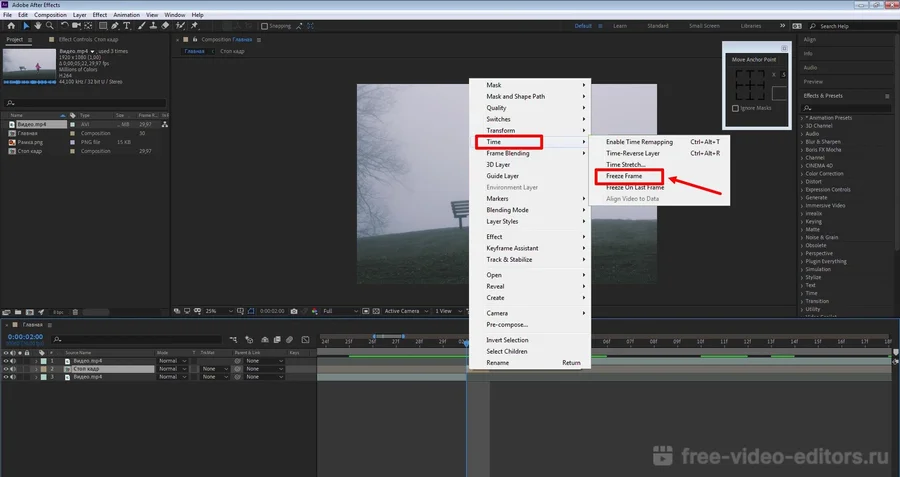
Task: Toggle the Snapping checkbox
Action: point(264,26)
